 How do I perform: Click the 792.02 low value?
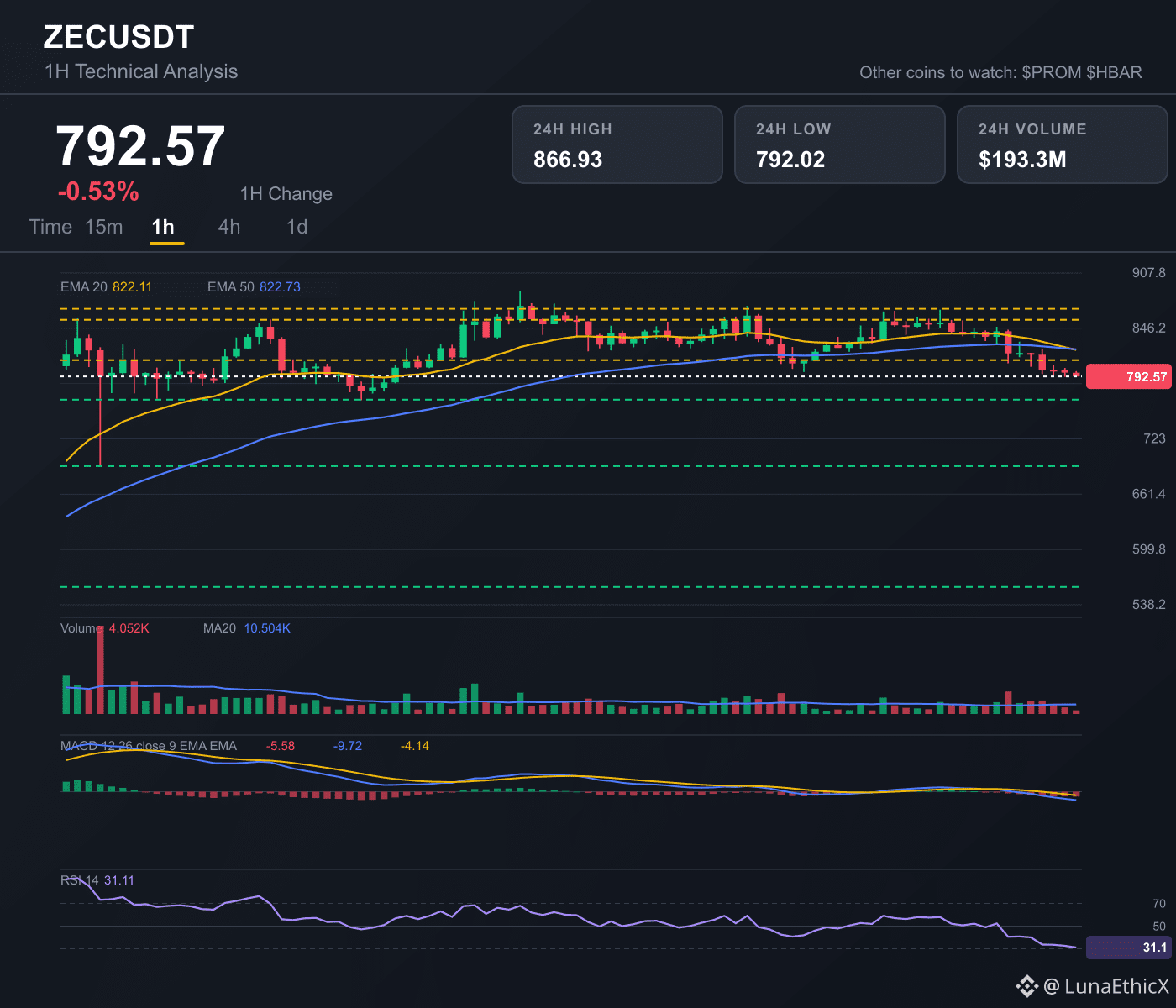(790, 160)
